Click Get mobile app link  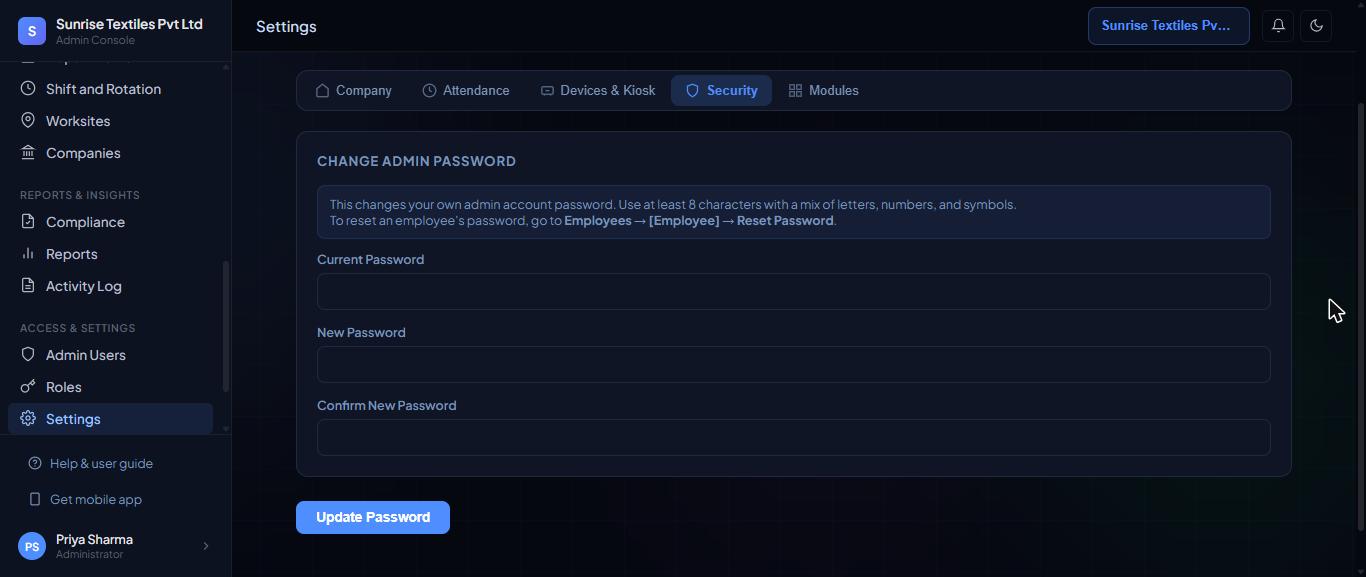click(x=96, y=500)
